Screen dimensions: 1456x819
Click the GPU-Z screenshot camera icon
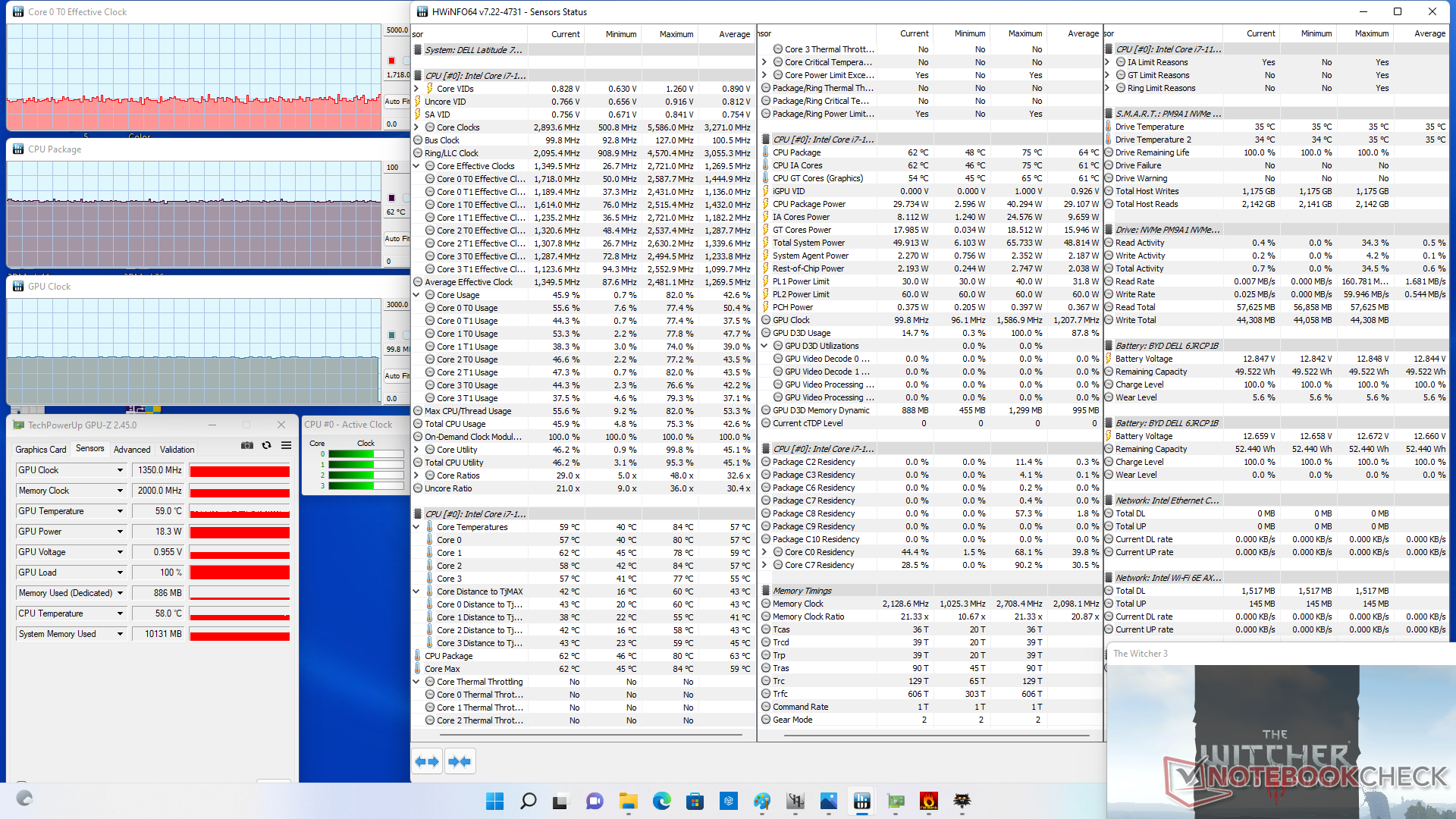[x=246, y=446]
